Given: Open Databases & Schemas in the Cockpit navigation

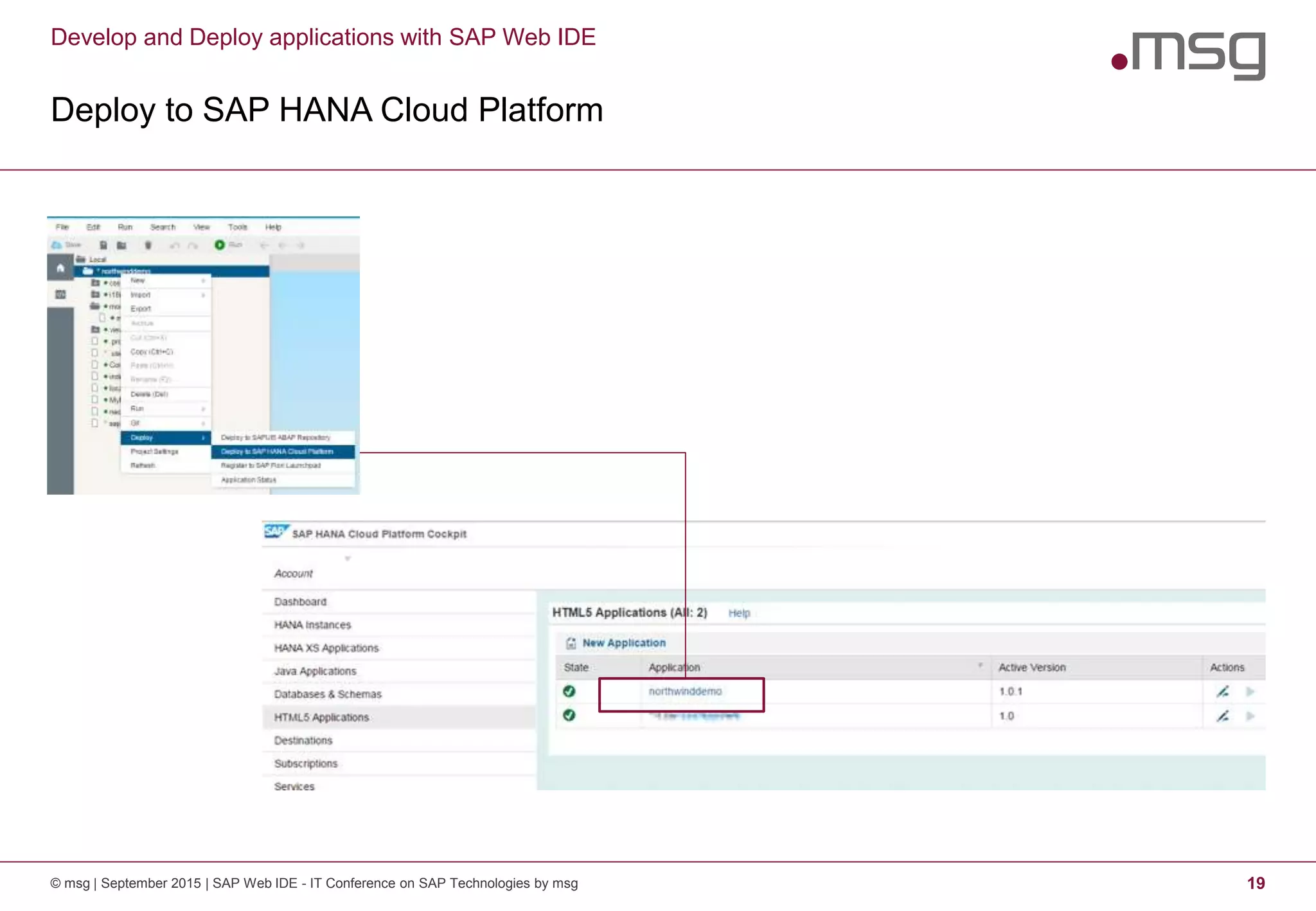Looking at the screenshot, I should (x=399, y=694).
